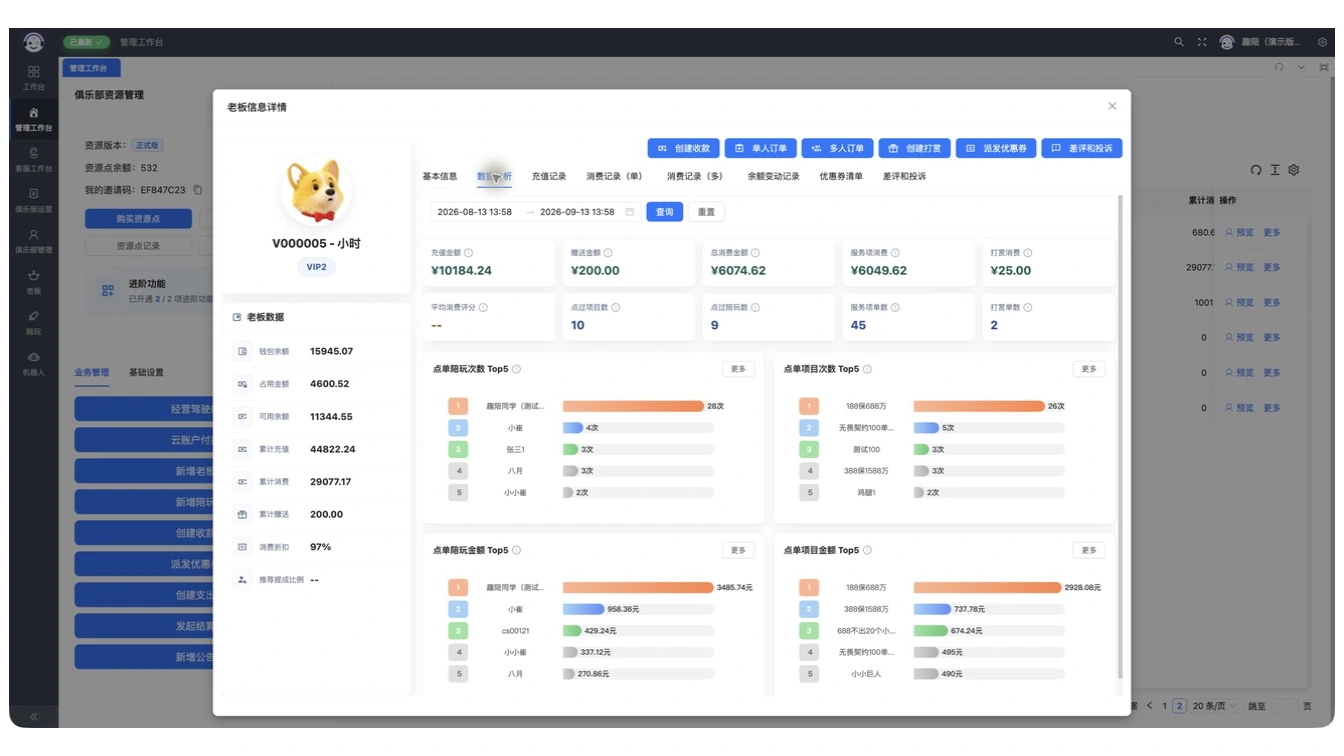This screenshot has height=756, width=1344.
Task: Click info icon beside 点单项目金额 Top5
Action: [x=867, y=550]
